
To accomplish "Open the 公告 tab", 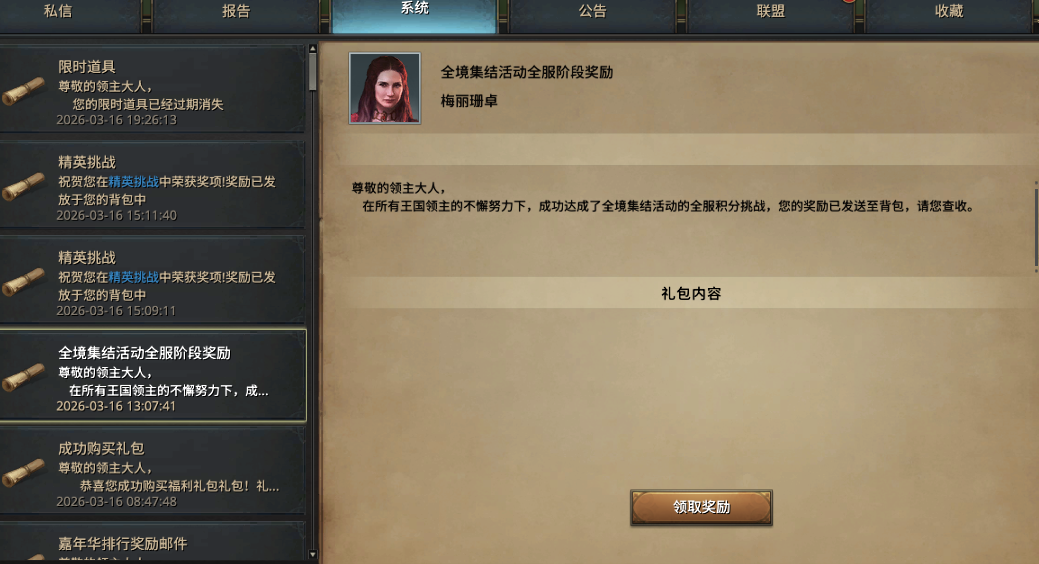I will (592, 13).
